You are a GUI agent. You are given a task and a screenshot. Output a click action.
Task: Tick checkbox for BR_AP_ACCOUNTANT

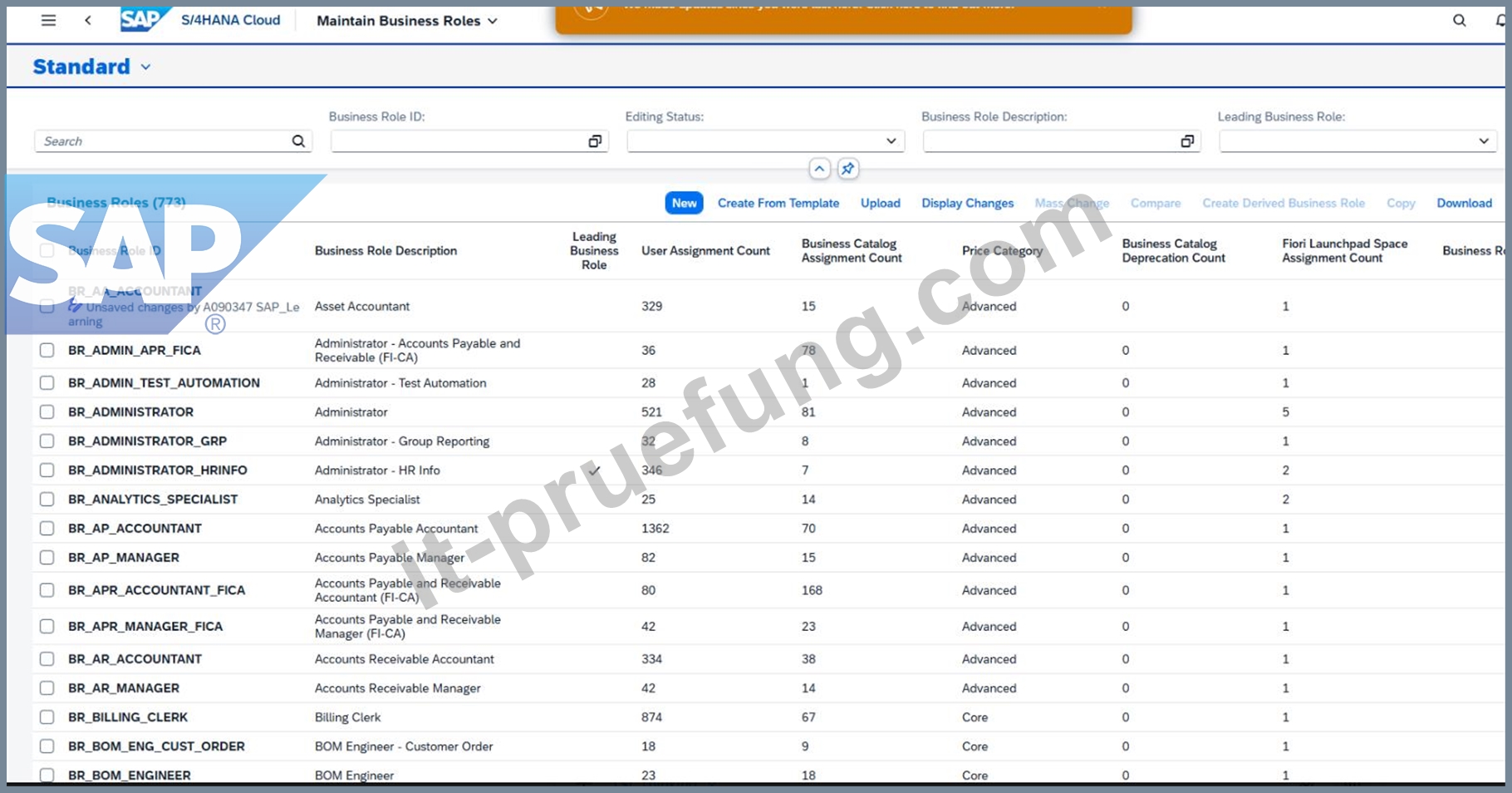click(x=47, y=529)
